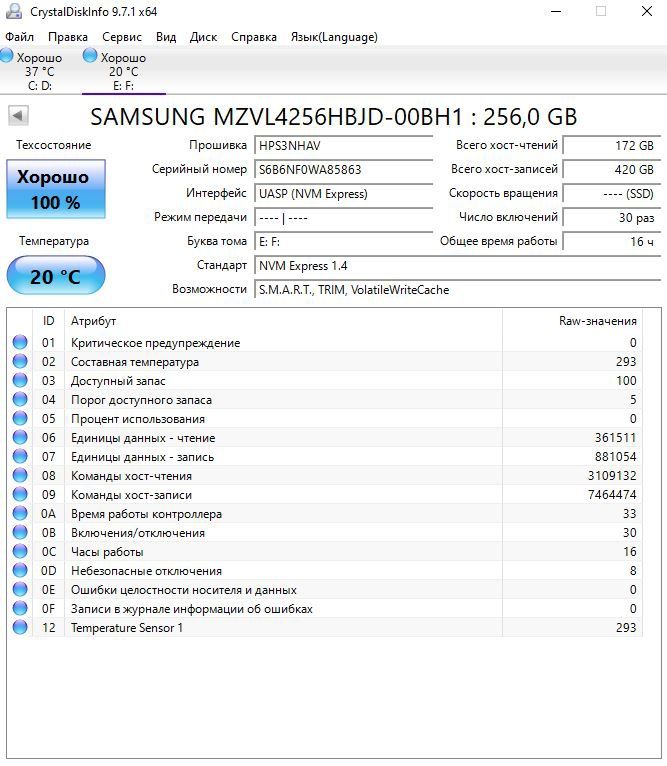Click status icon of Процент использования row
667x766 pixels.
click(20, 418)
